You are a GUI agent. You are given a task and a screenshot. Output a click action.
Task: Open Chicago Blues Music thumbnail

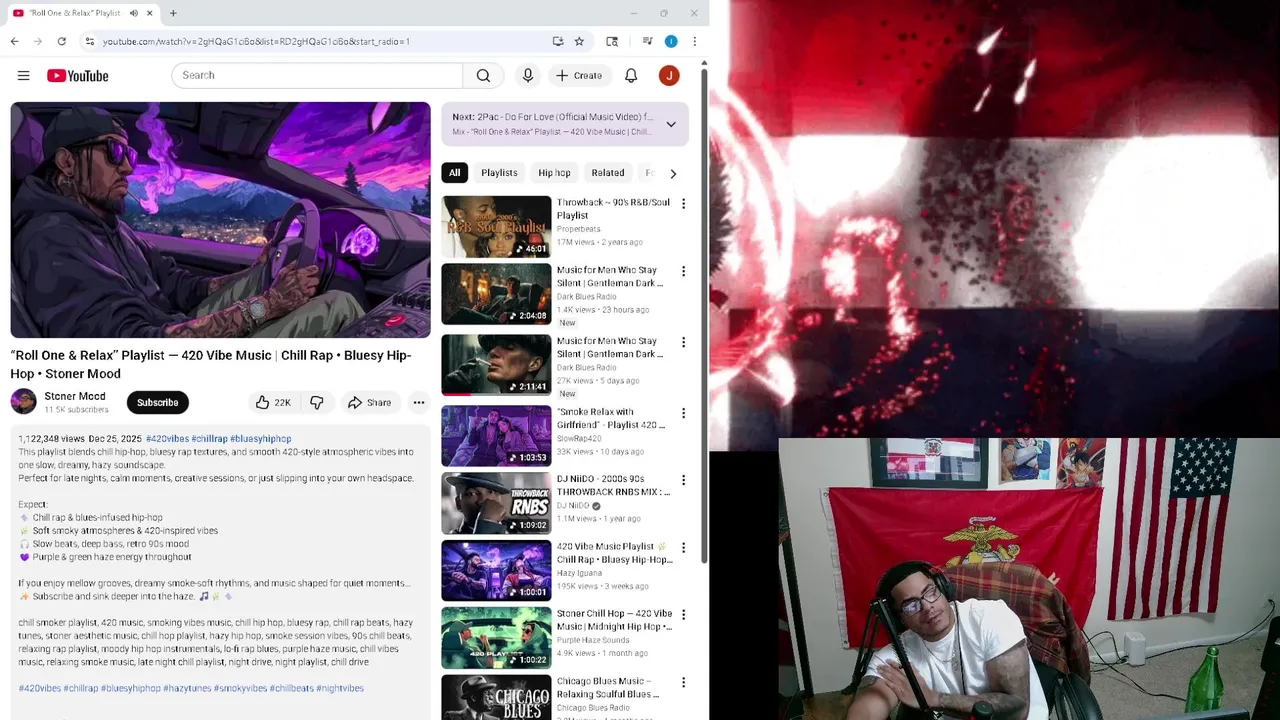coord(496,697)
